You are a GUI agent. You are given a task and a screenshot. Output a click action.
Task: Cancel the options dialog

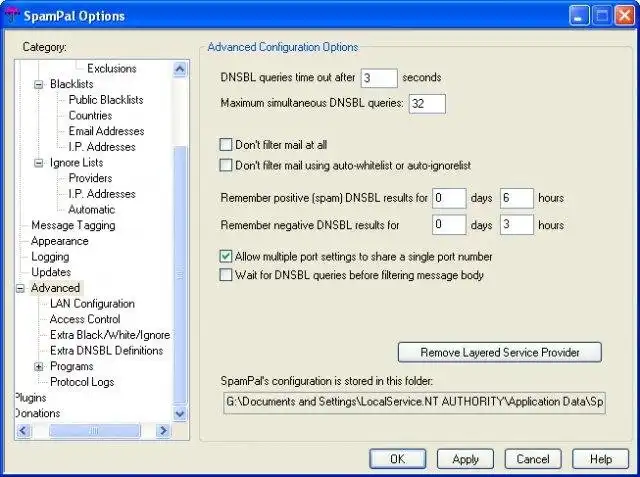[533, 459]
